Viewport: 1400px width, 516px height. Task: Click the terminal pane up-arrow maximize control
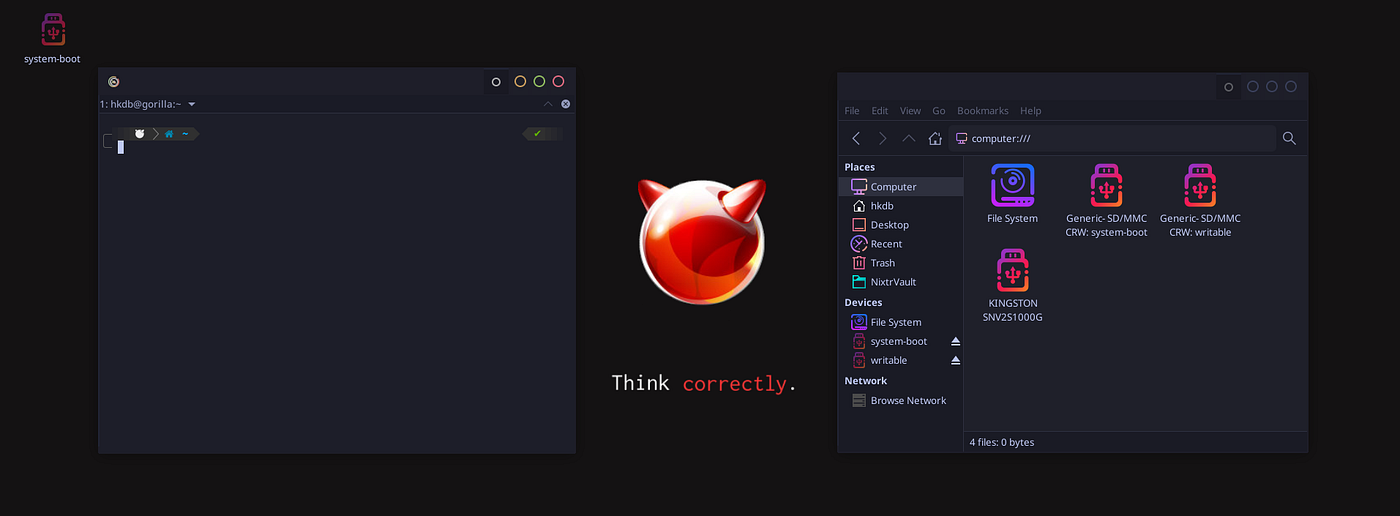coord(548,104)
